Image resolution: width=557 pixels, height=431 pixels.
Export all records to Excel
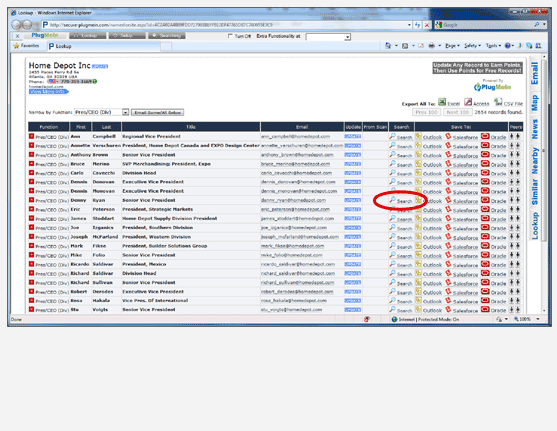pos(449,103)
